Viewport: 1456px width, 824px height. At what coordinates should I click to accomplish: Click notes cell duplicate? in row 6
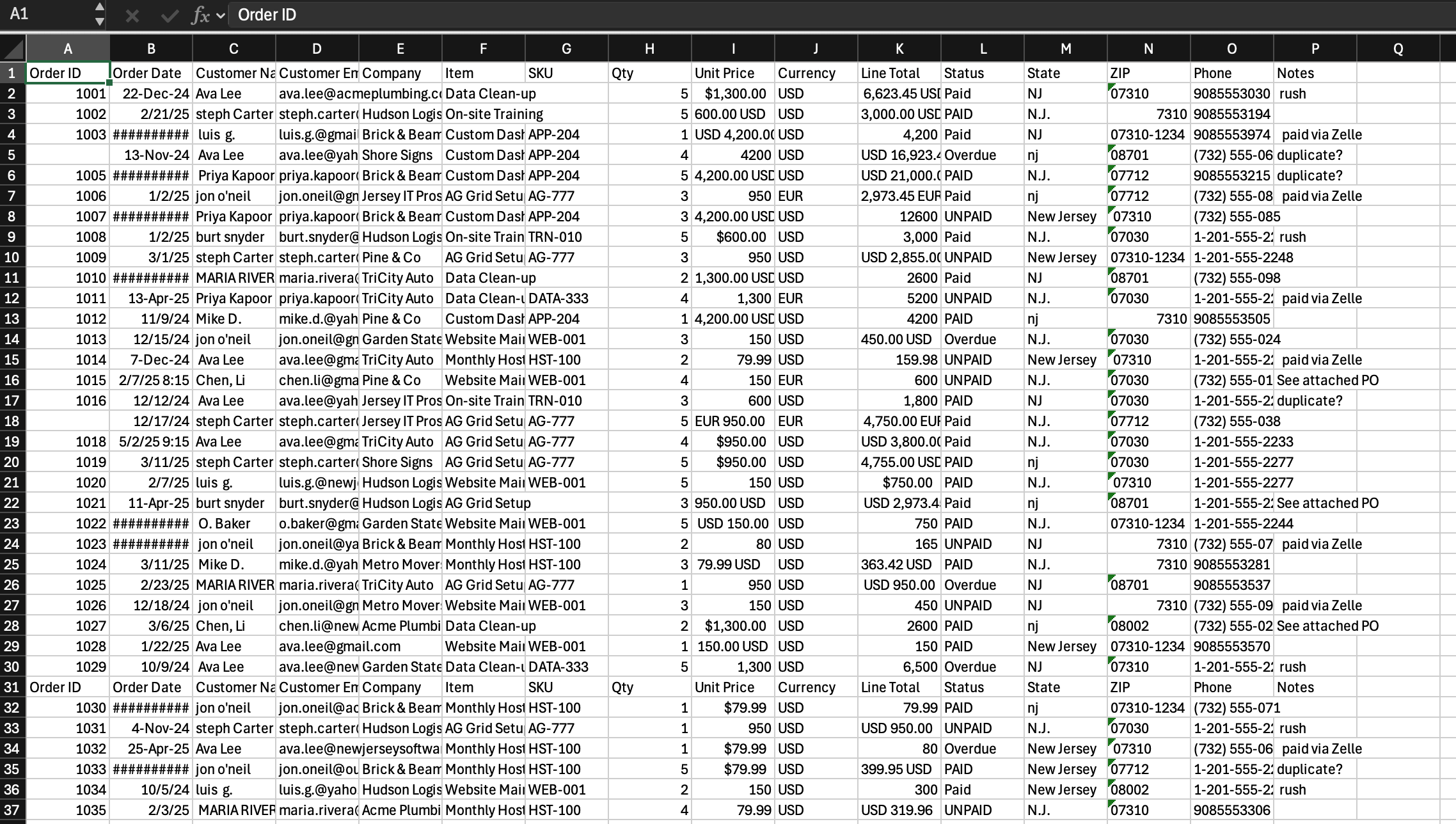tap(1315, 175)
